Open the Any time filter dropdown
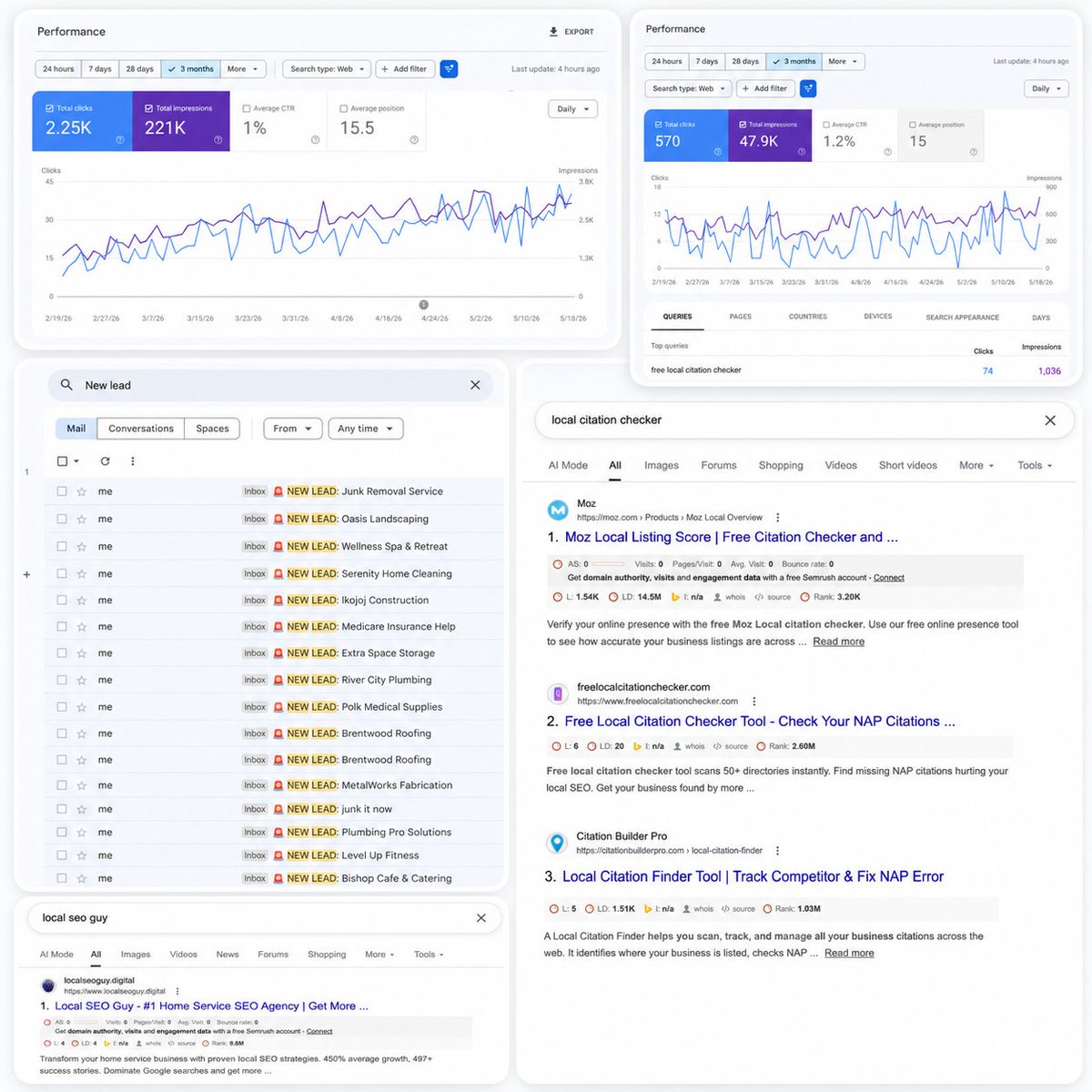The width and height of the screenshot is (1092, 1092). (x=365, y=429)
